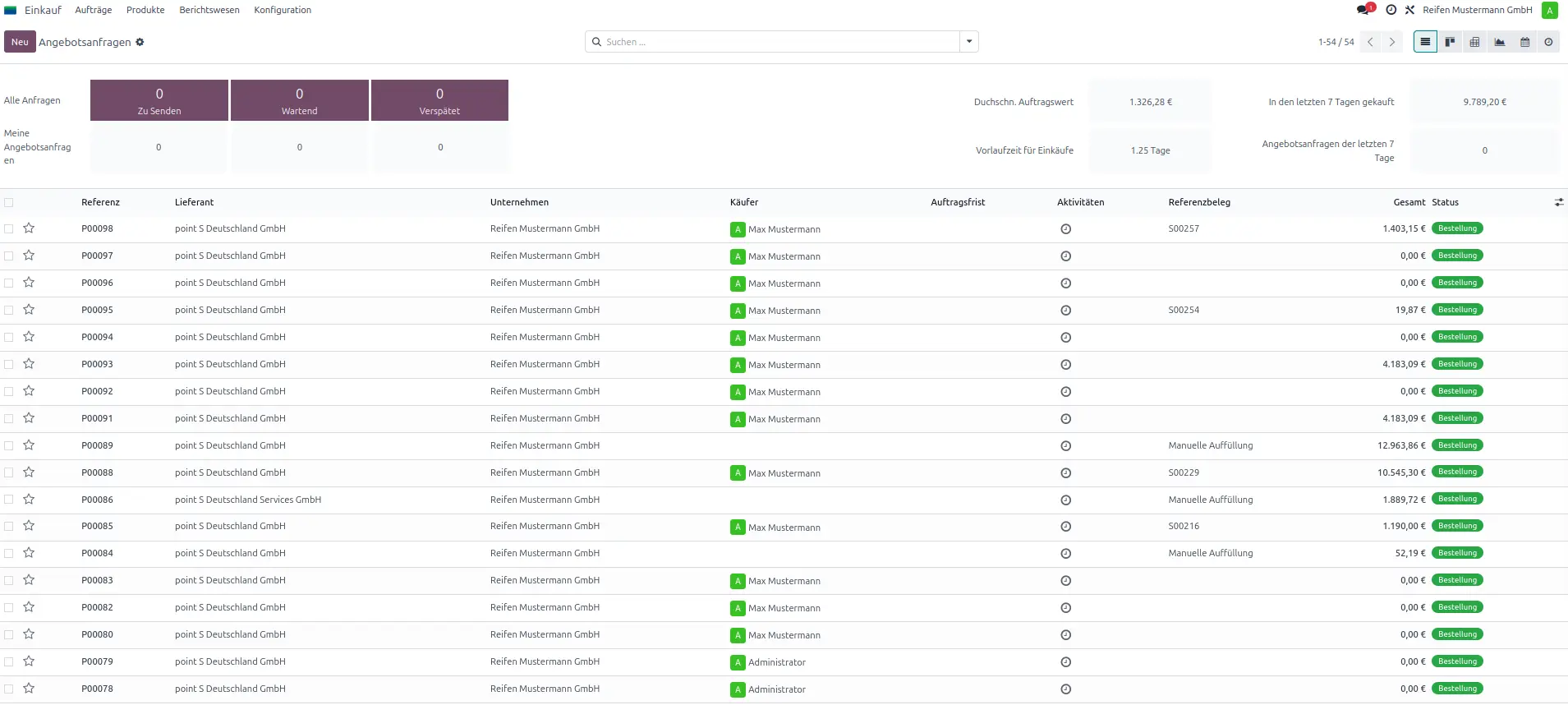
Task: Star order P00098 as favorite
Action: pos(29,228)
